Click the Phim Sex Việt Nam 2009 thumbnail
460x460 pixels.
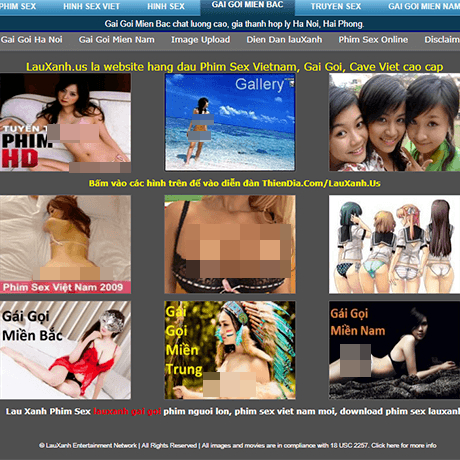[65, 244]
